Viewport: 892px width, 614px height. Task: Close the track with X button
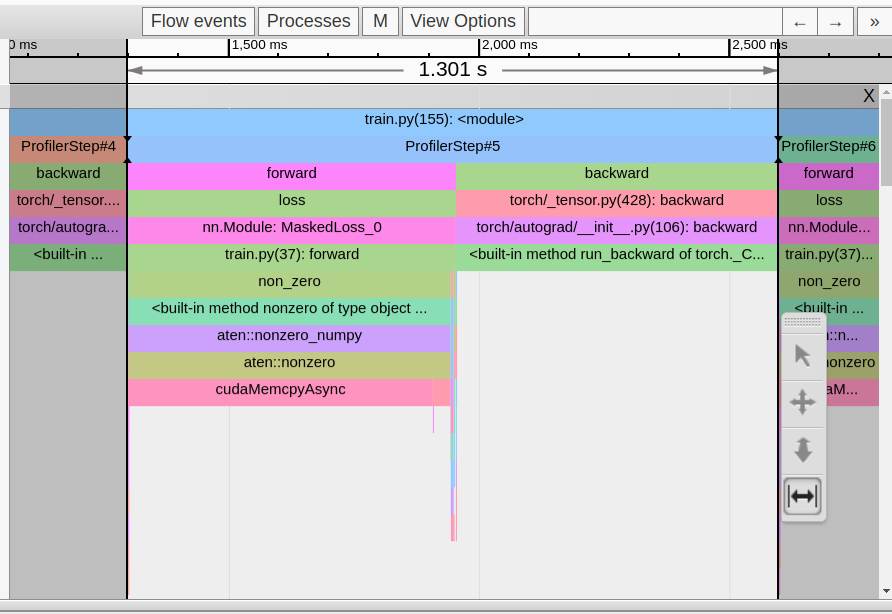869,96
